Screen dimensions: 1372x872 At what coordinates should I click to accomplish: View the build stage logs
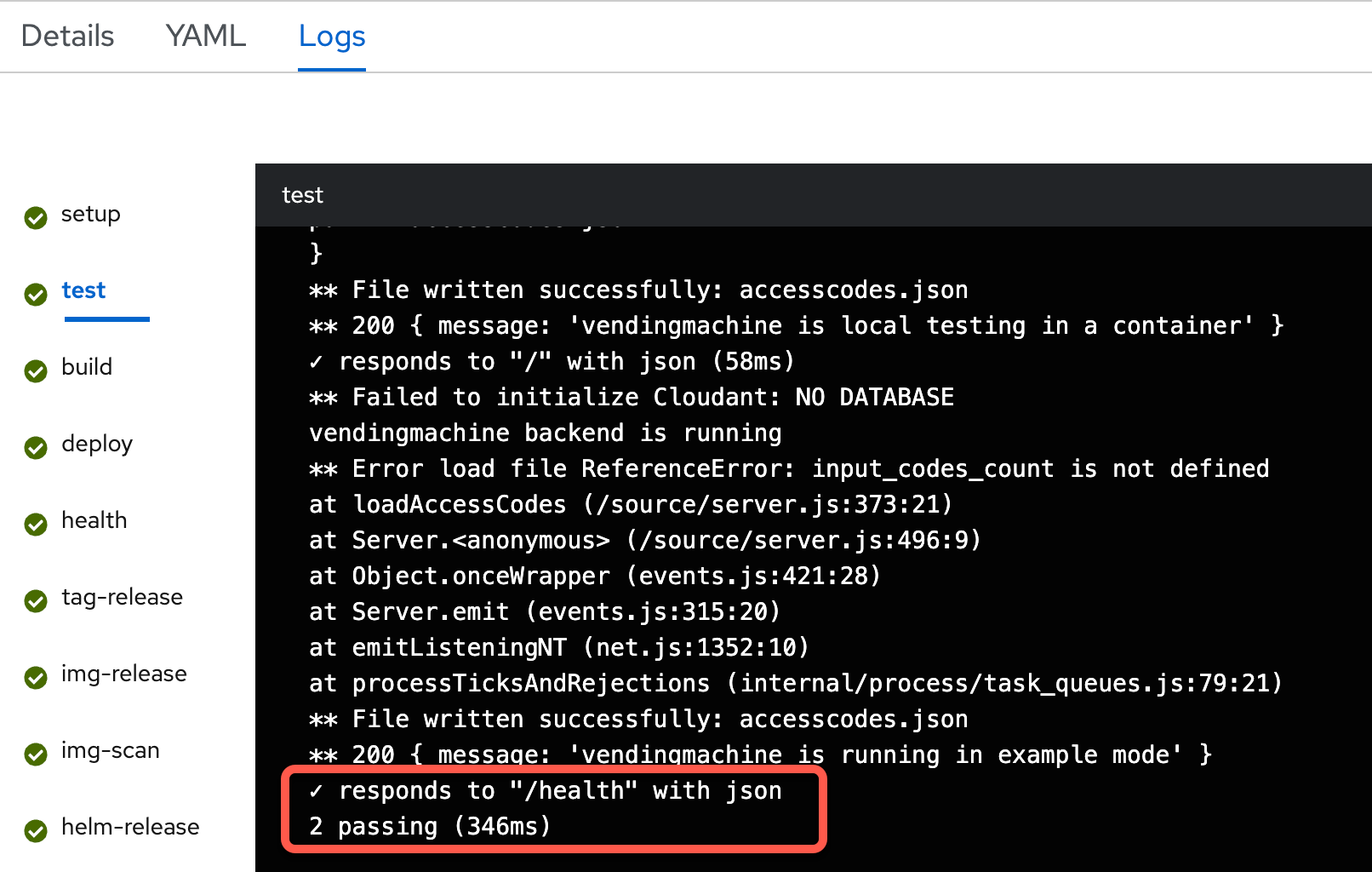(x=86, y=367)
